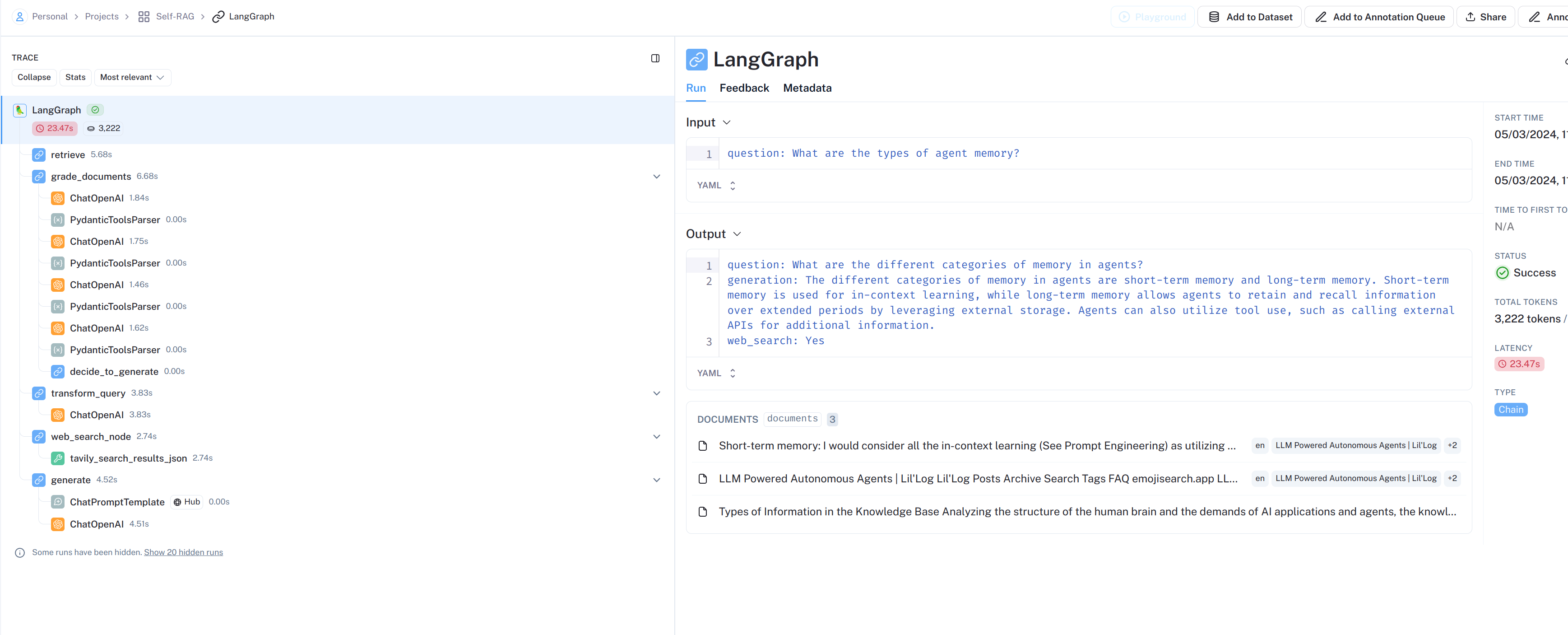This screenshot has height=635, width=1568.
Task: Collapse the grade_documents run chevron
Action: [x=656, y=177]
